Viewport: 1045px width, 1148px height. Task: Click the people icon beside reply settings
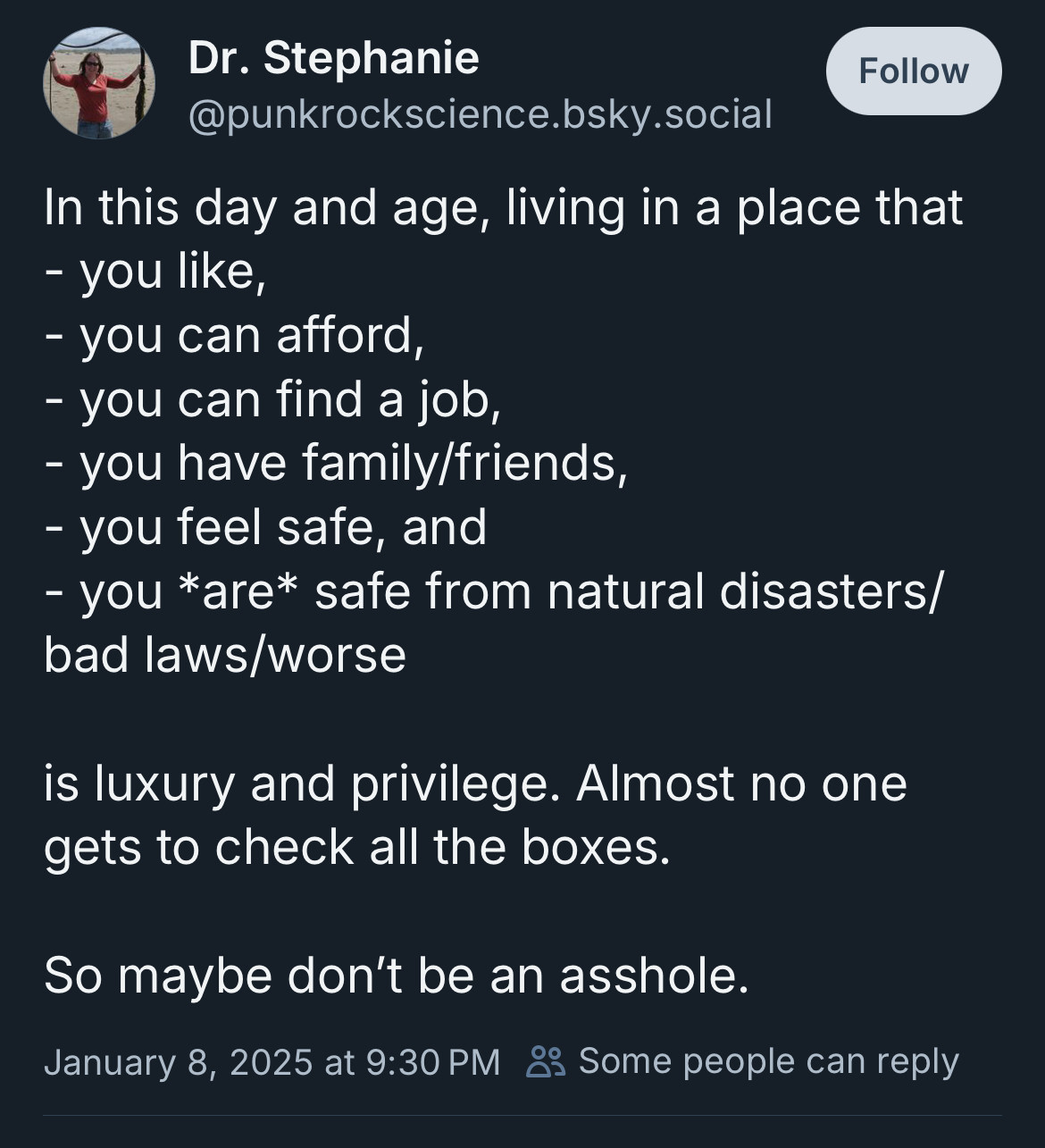click(x=546, y=1061)
